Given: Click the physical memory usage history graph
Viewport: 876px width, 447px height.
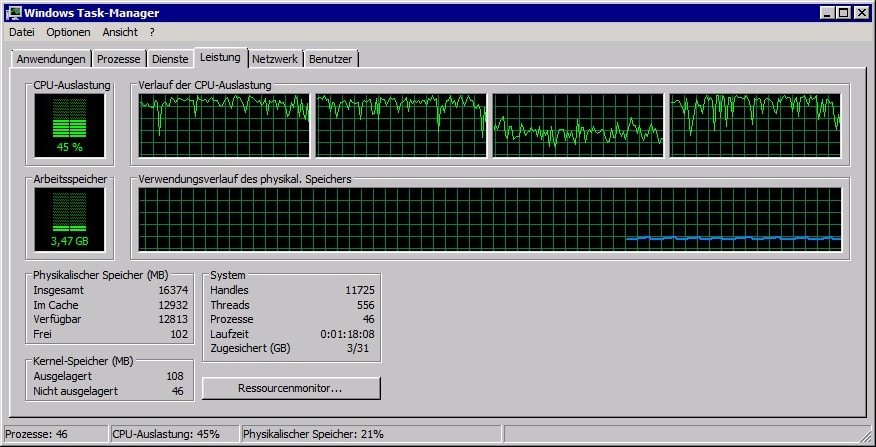Looking at the screenshot, I should tap(489, 219).
